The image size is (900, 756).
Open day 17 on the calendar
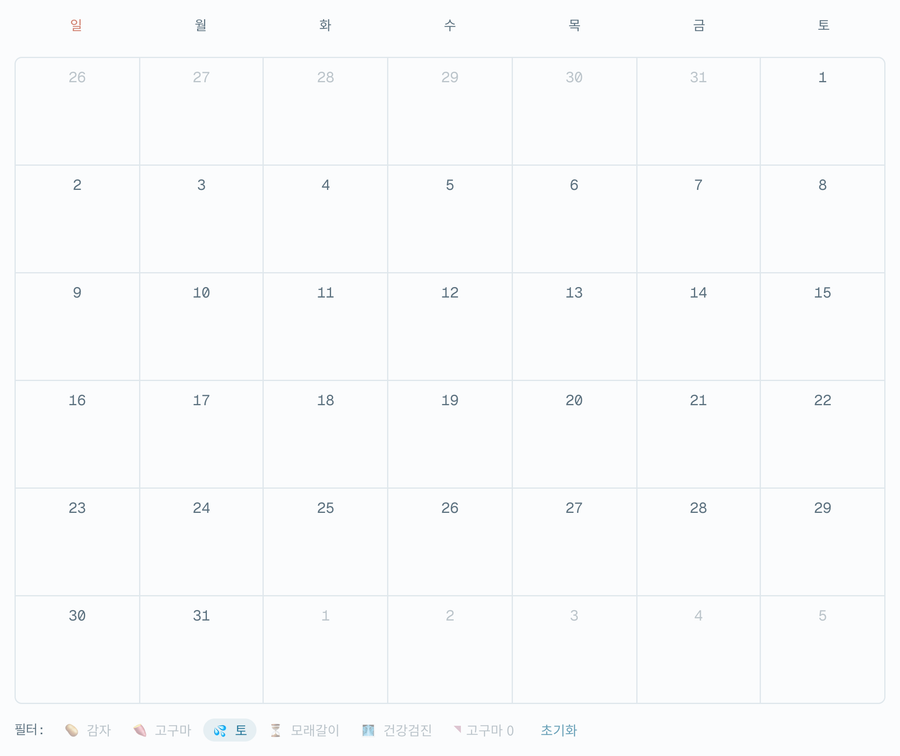pyautogui.click(x=201, y=434)
